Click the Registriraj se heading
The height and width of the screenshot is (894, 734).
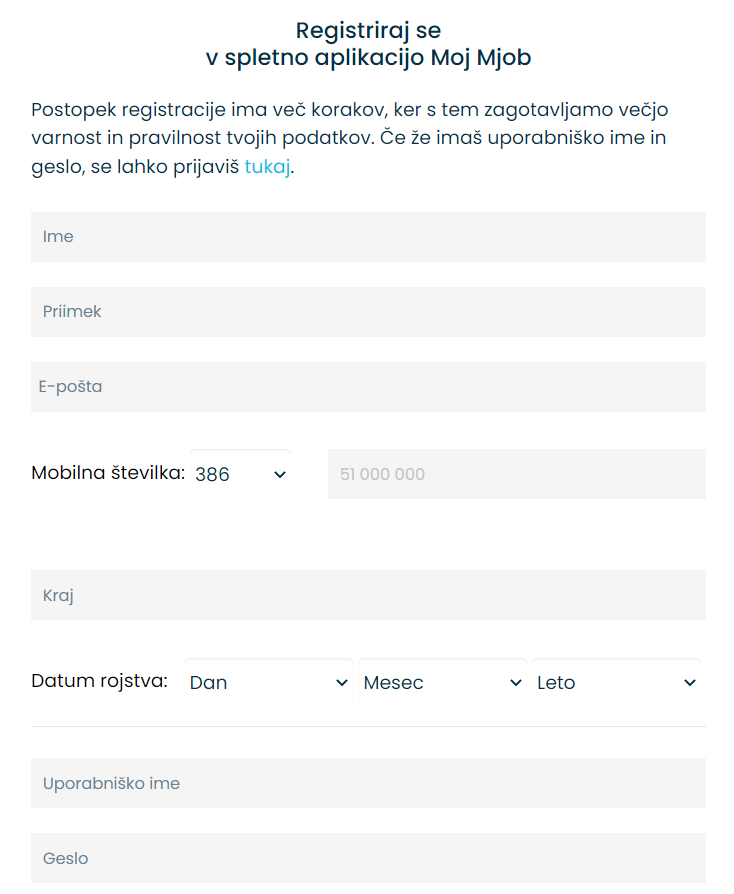[366, 30]
